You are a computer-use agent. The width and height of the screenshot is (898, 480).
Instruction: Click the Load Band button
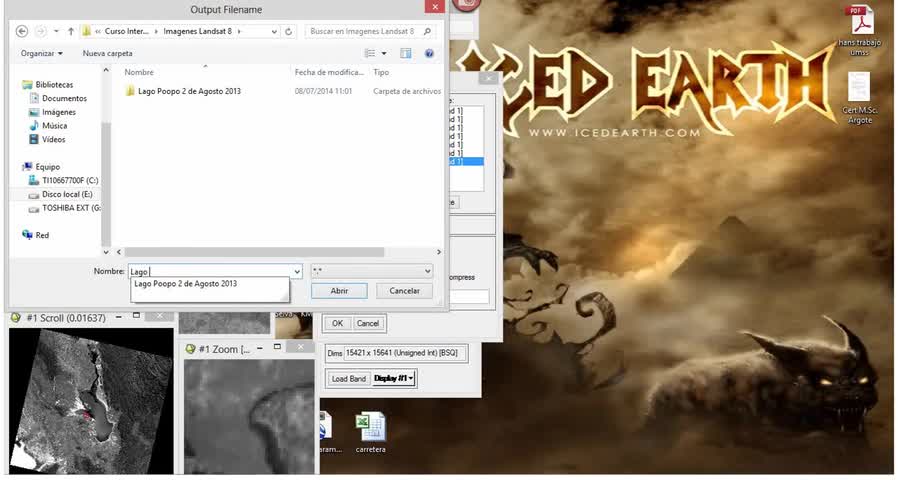[x=348, y=379]
